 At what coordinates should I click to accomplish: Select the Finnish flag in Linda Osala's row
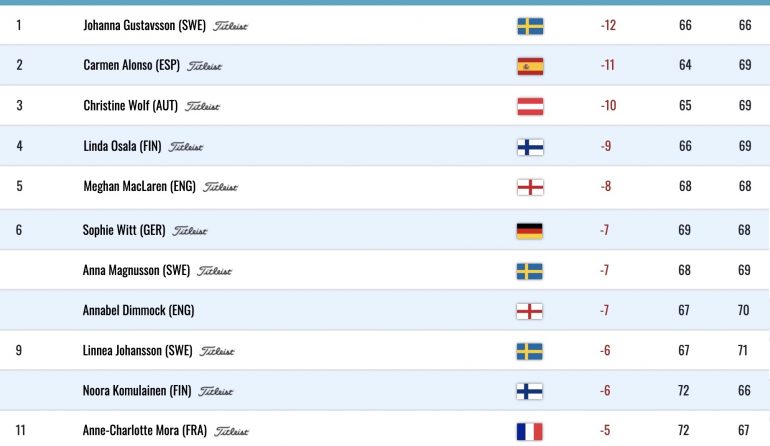click(x=530, y=147)
